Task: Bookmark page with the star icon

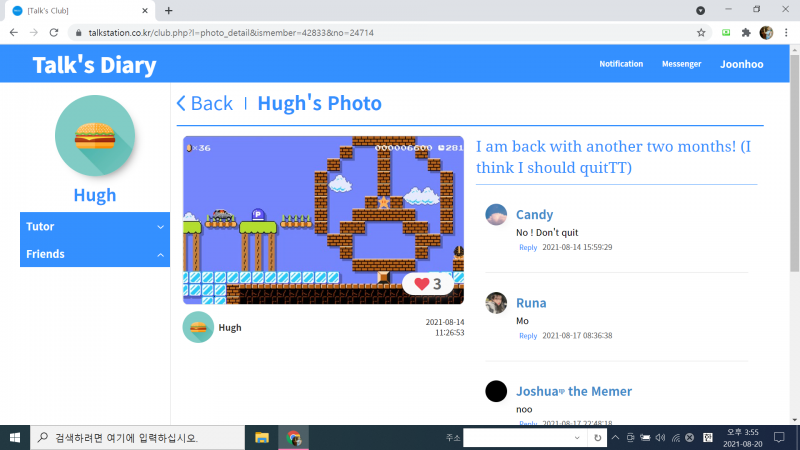Action: point(701,32)
